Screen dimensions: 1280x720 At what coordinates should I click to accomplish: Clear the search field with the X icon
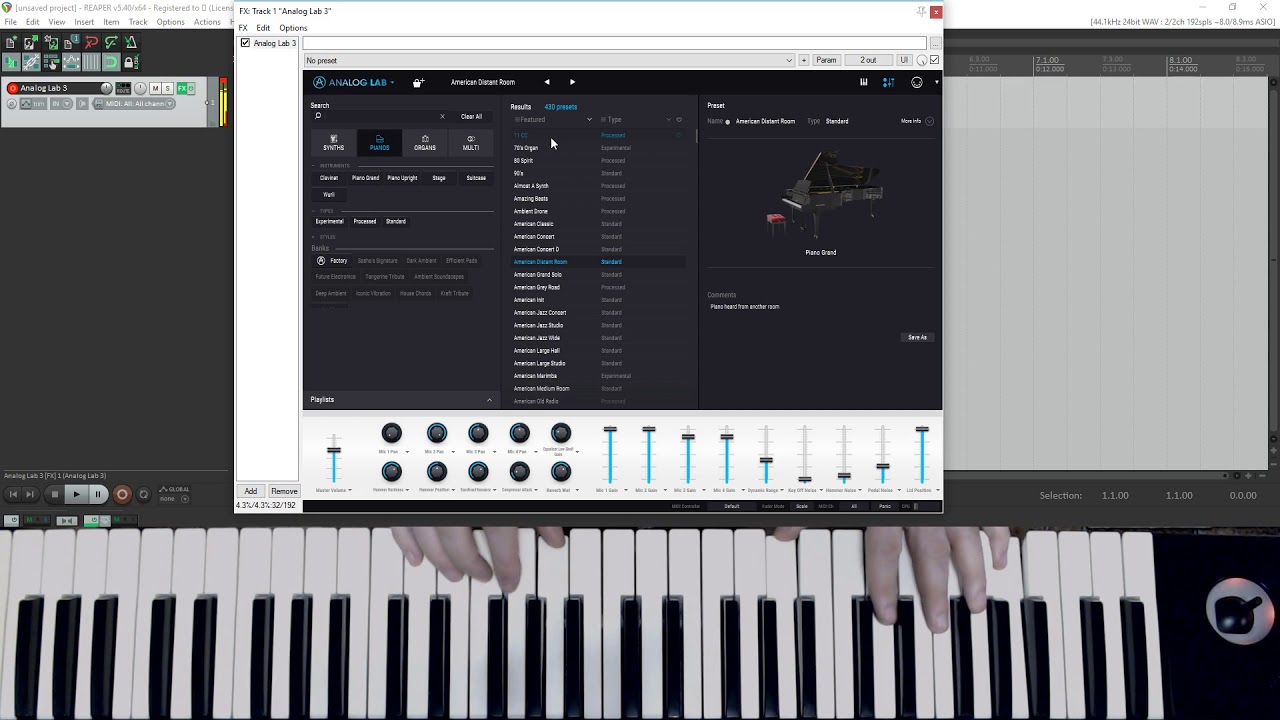coord(442,116)
